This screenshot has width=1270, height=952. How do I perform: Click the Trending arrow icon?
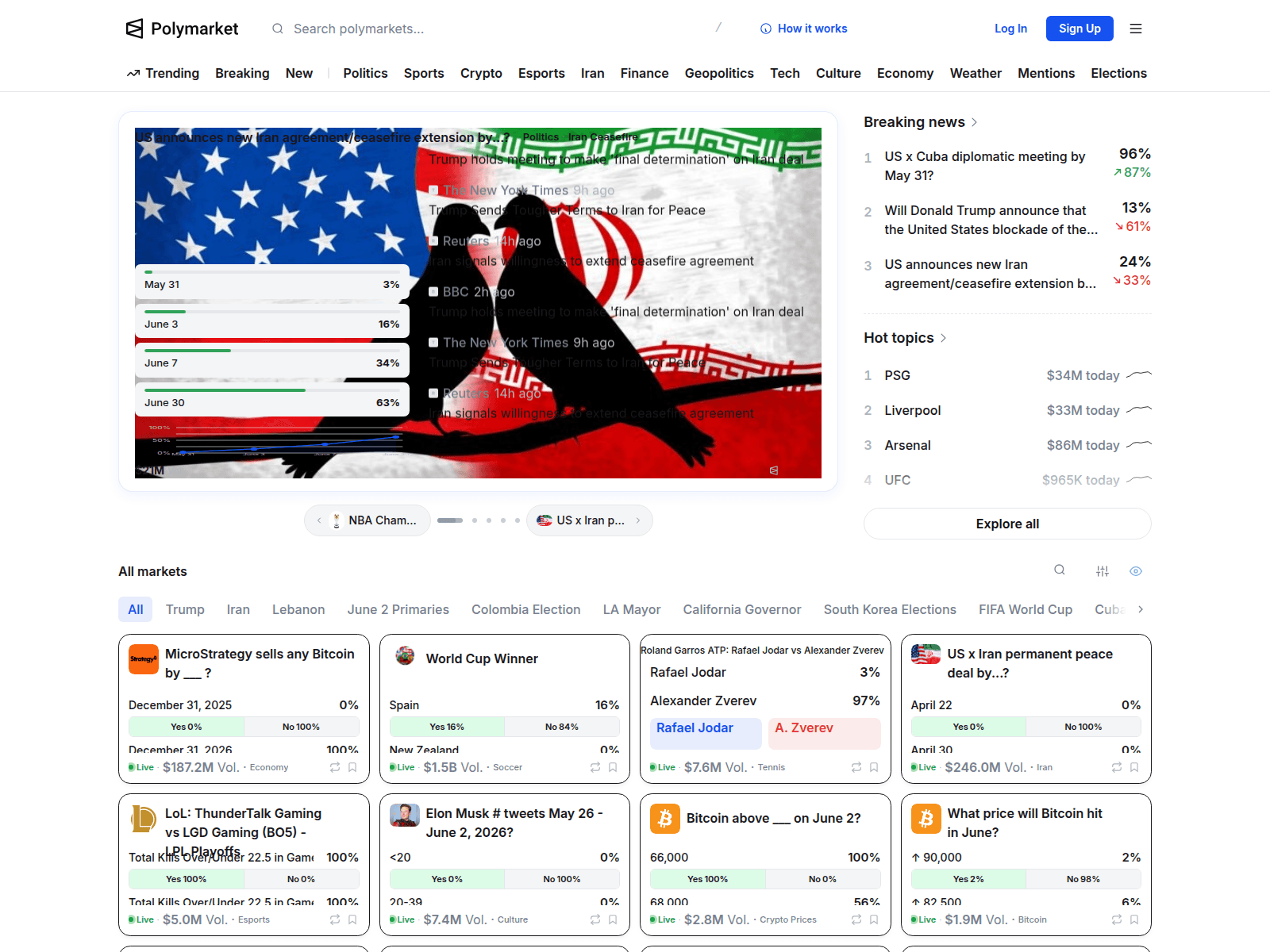pos(133,73)
